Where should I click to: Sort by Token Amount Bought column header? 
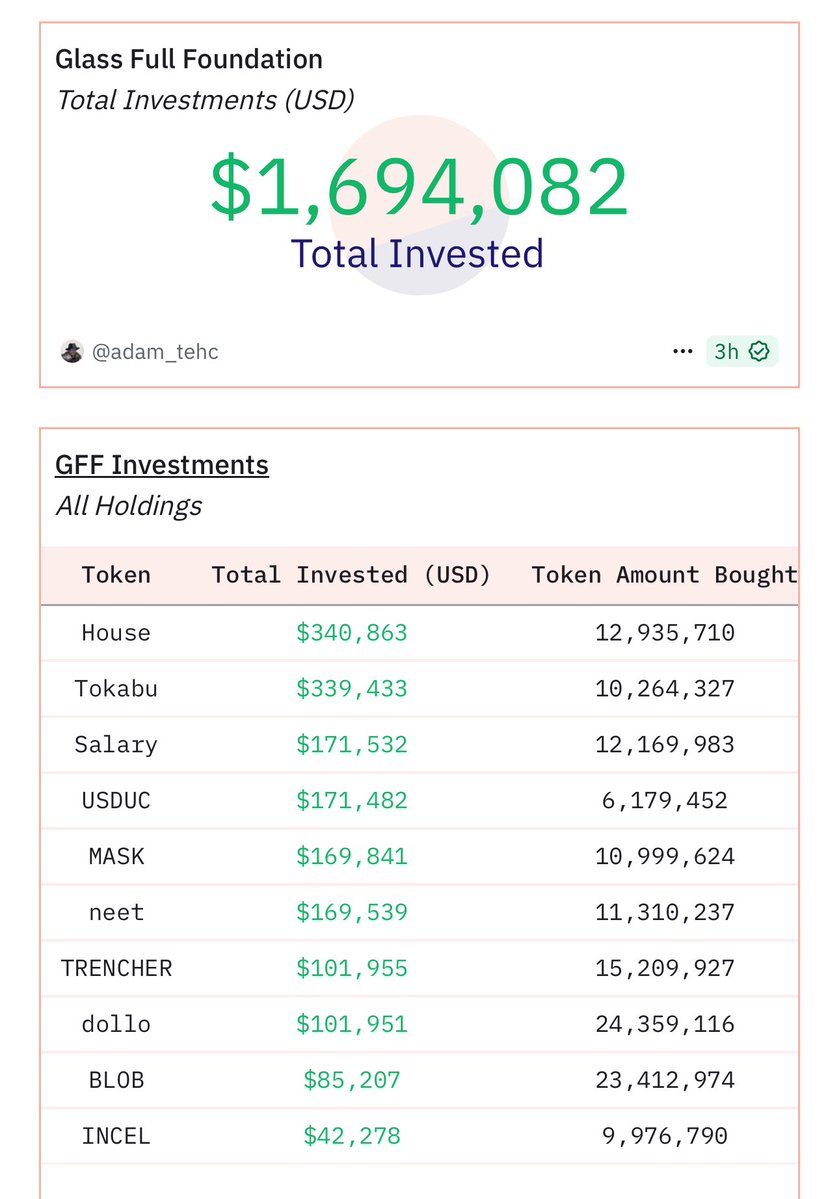[664, 575]
